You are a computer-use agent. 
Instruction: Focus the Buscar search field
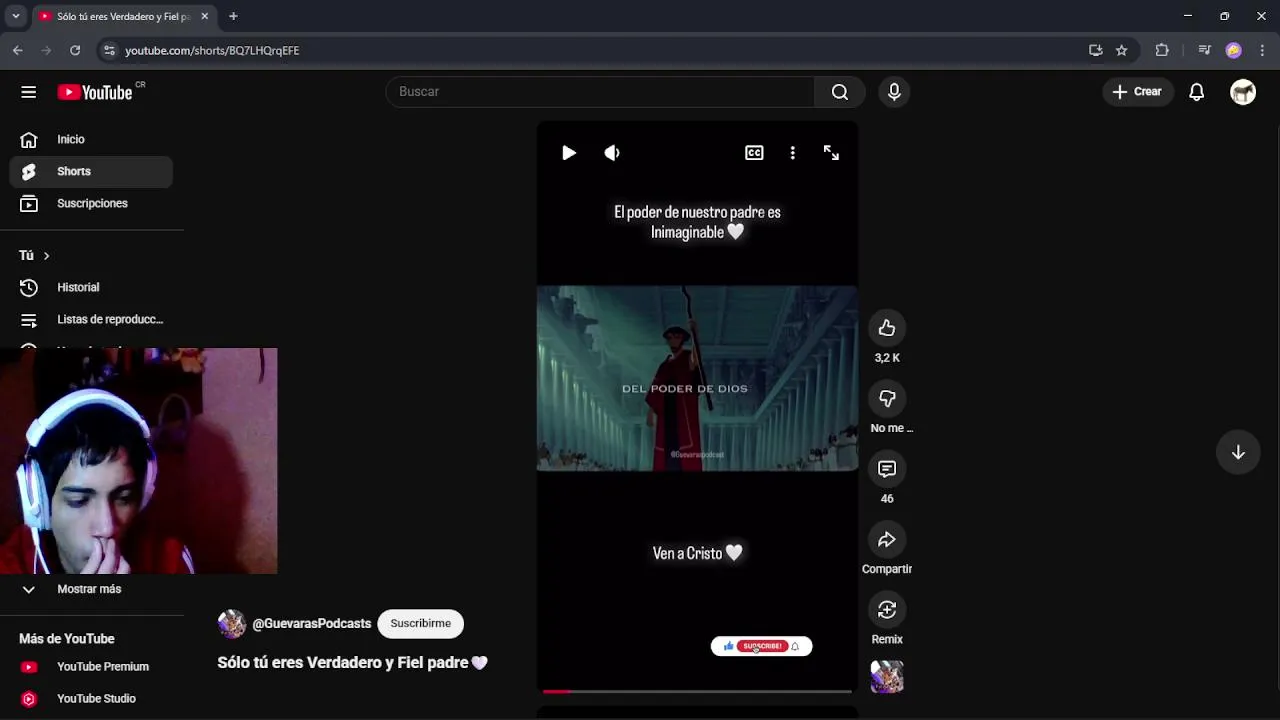tap(600, 92)
